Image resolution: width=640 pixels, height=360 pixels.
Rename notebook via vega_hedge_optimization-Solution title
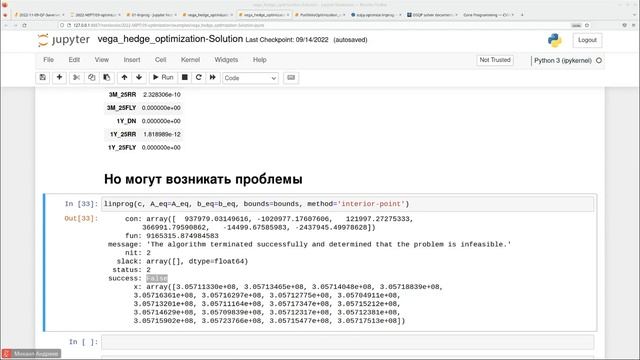click(170, 39)
